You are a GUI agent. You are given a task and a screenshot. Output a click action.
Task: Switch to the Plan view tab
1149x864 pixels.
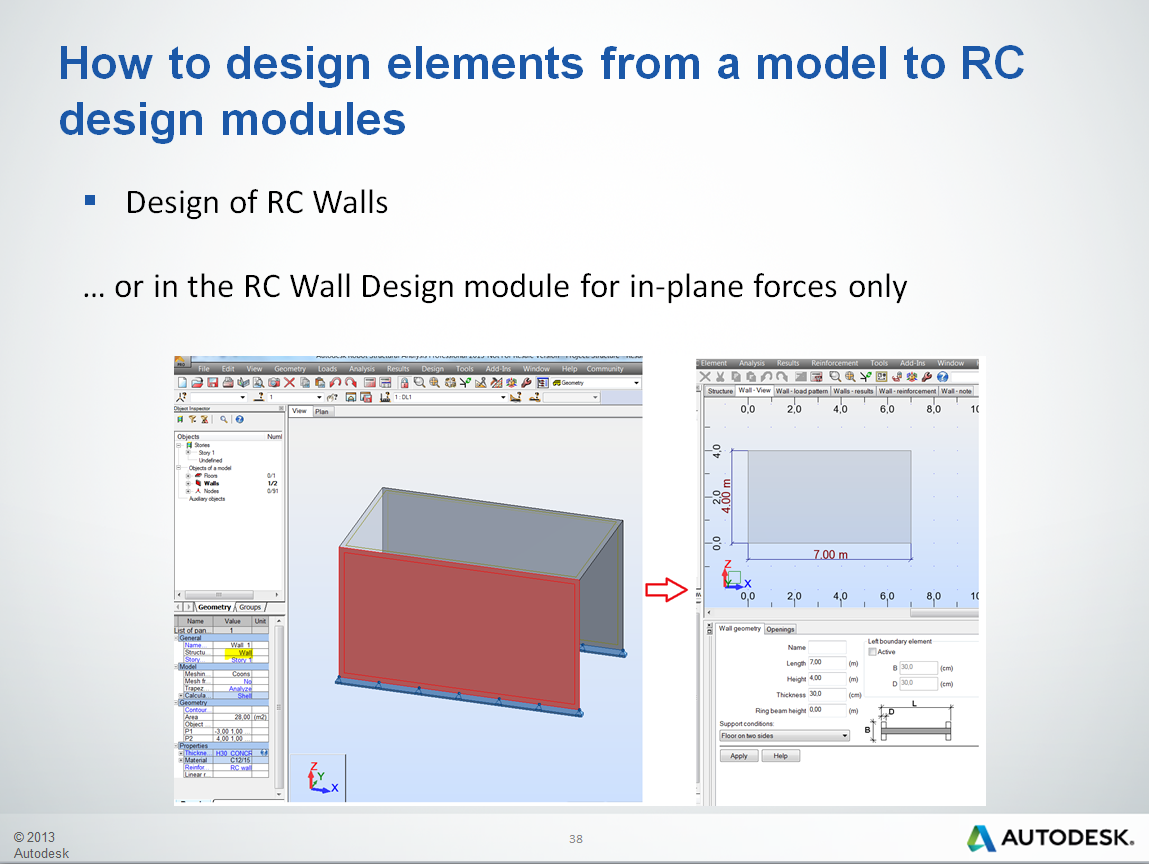coord(322,412)
